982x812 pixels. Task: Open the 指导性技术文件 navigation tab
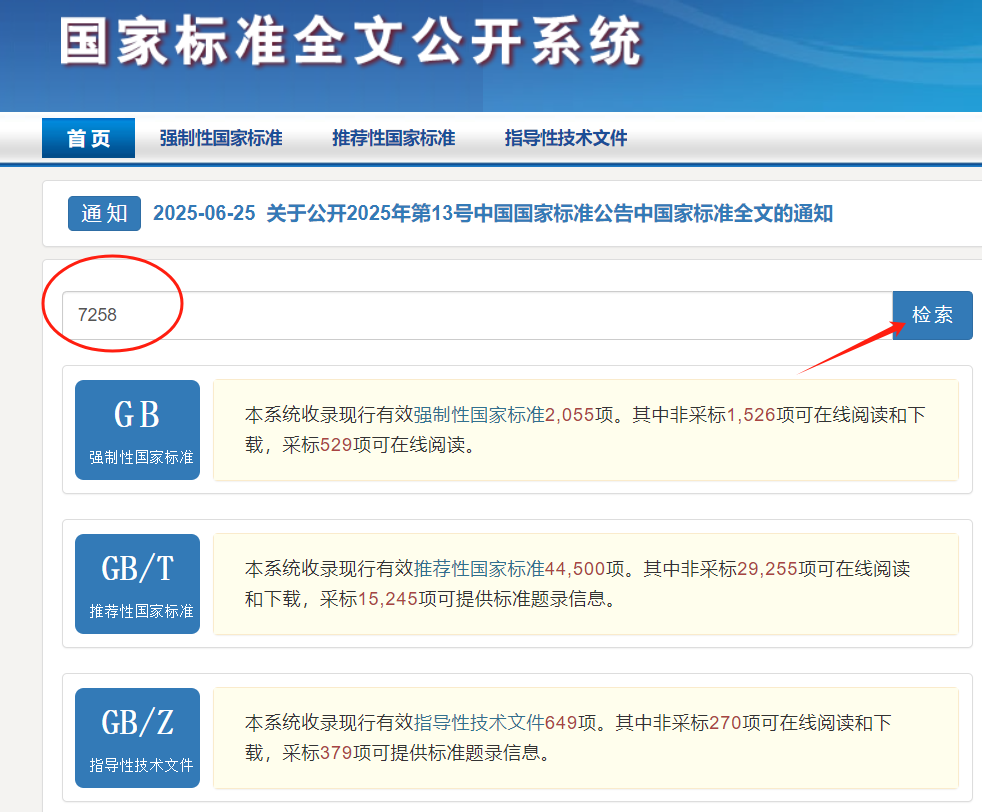(565, 137)
